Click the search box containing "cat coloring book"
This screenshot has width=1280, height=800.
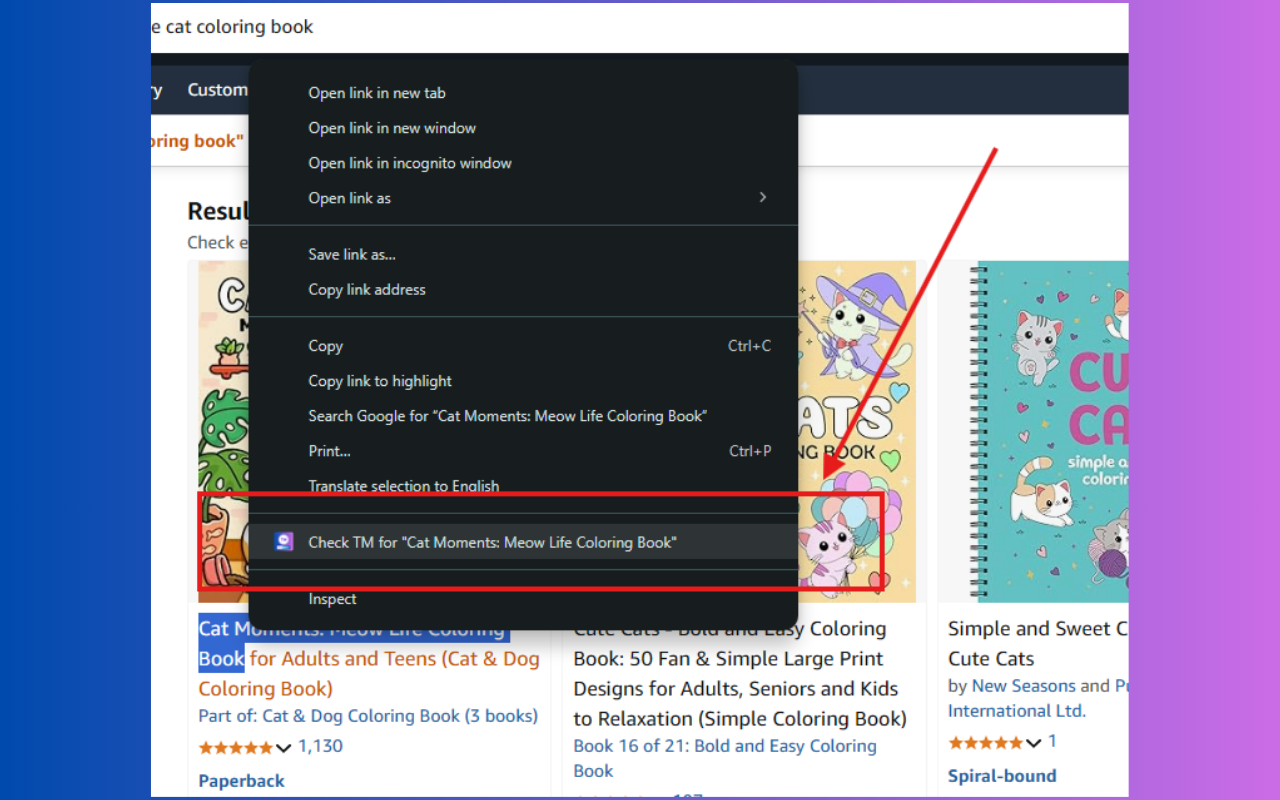[x=640, y=27]
